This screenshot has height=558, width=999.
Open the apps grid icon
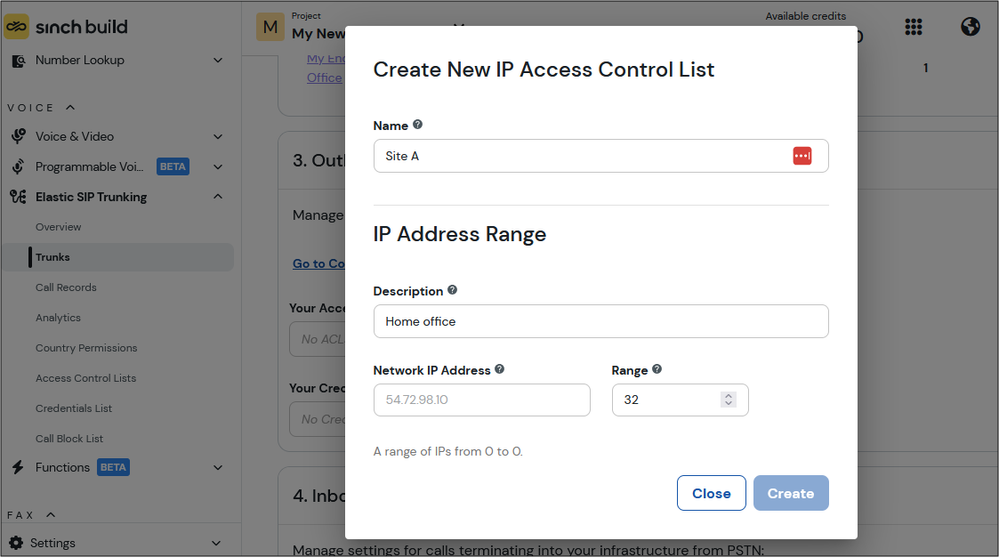point(914,27)
